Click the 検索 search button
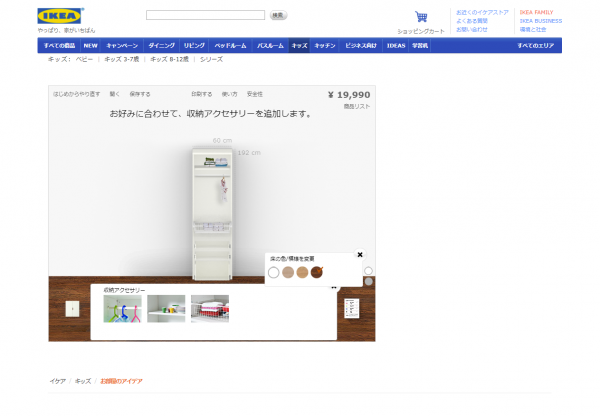 click(278, 15)
